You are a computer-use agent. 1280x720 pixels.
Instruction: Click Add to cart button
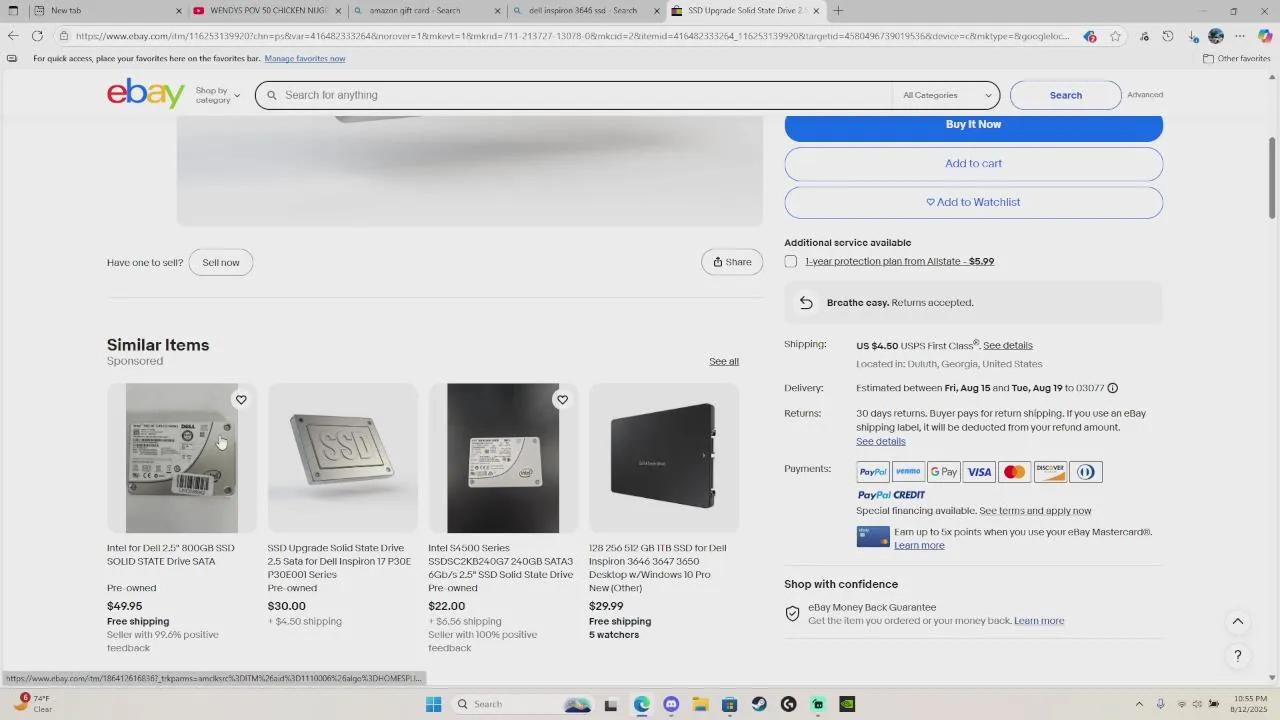973,164
